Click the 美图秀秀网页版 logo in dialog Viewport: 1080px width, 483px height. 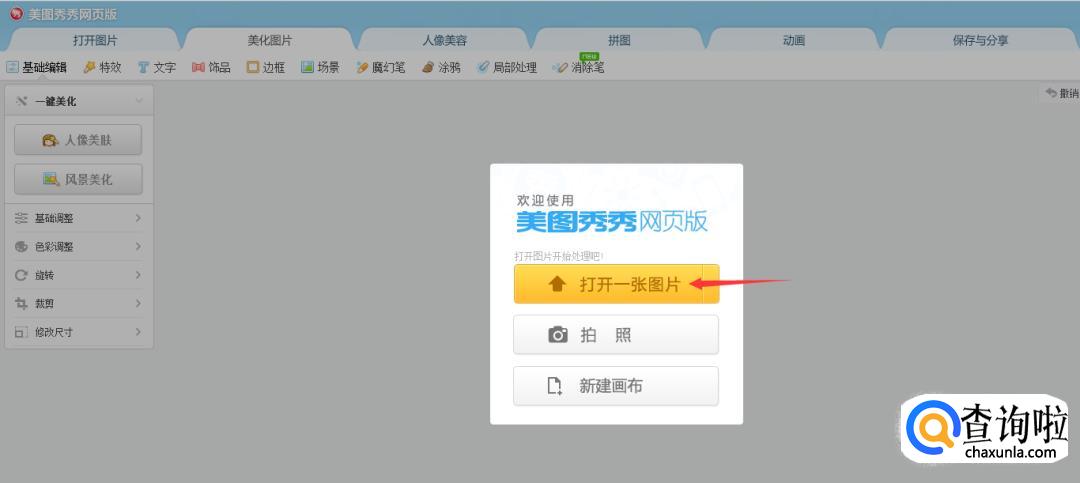(x=612, y=221)
